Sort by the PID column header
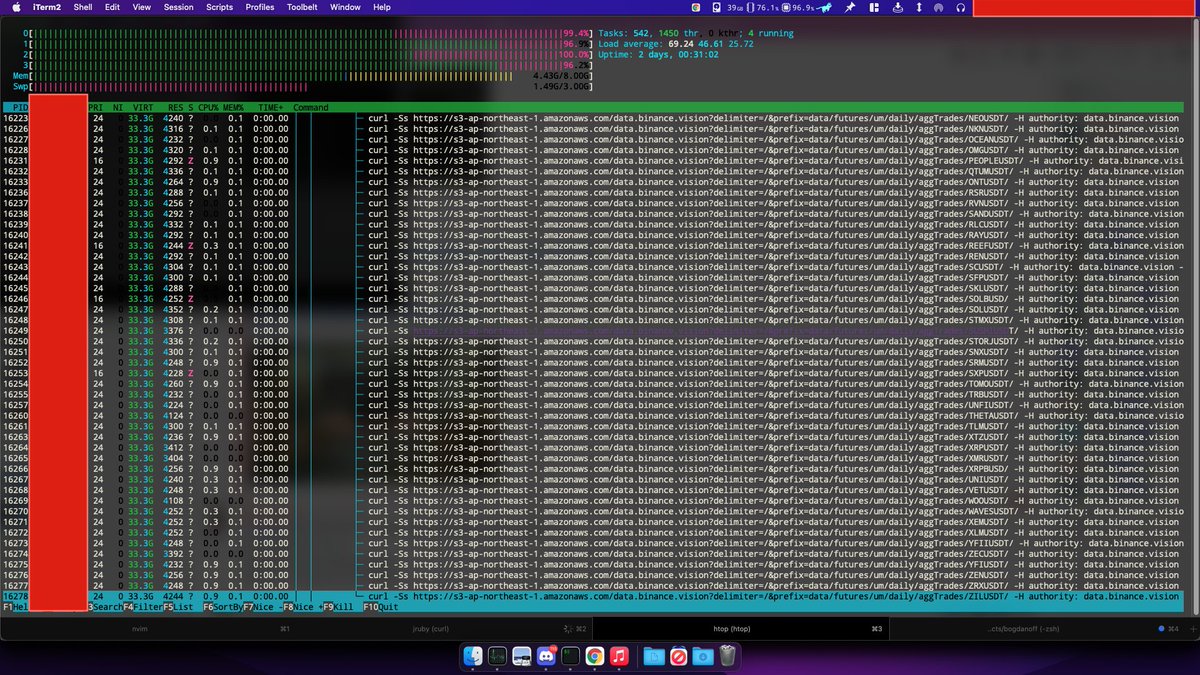This screenshot has height=675, width=1200. tap(18, 108)
